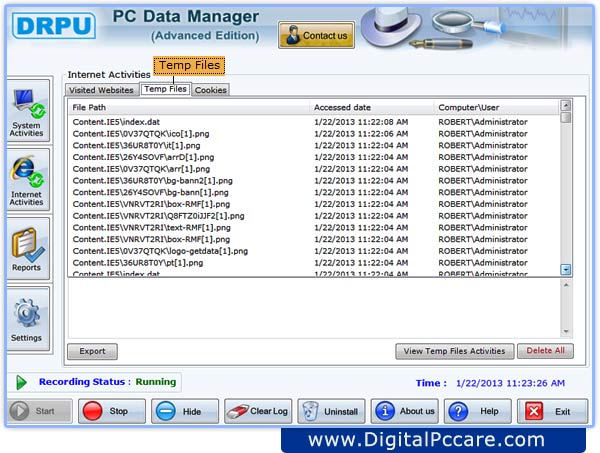The image size is (600, 453).
Task: Select row Content.IE5\36UR8T0Y\pt[1].png
Action: coord(314,263)
